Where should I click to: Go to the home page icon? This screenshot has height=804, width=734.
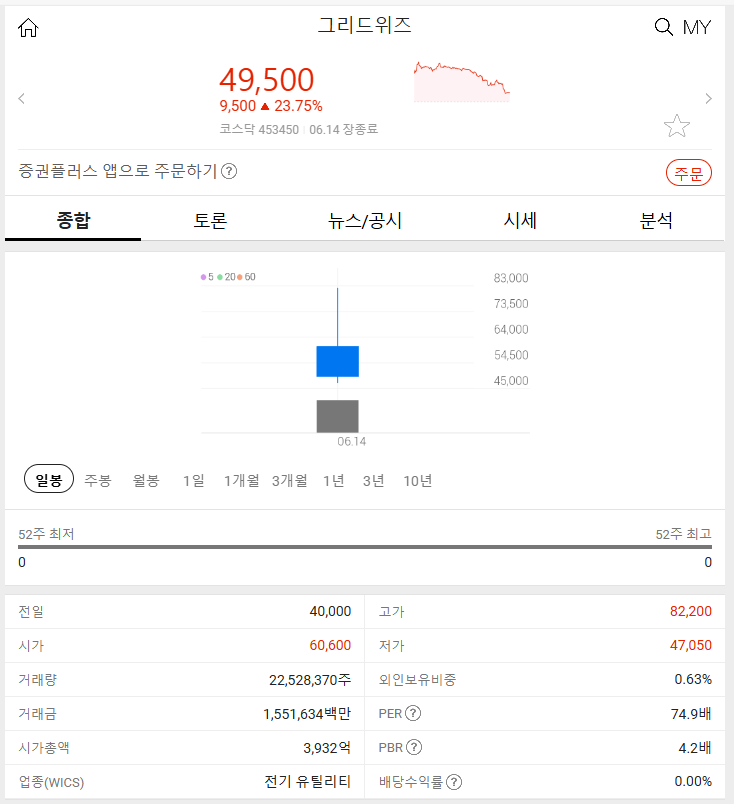coord(28,28)
